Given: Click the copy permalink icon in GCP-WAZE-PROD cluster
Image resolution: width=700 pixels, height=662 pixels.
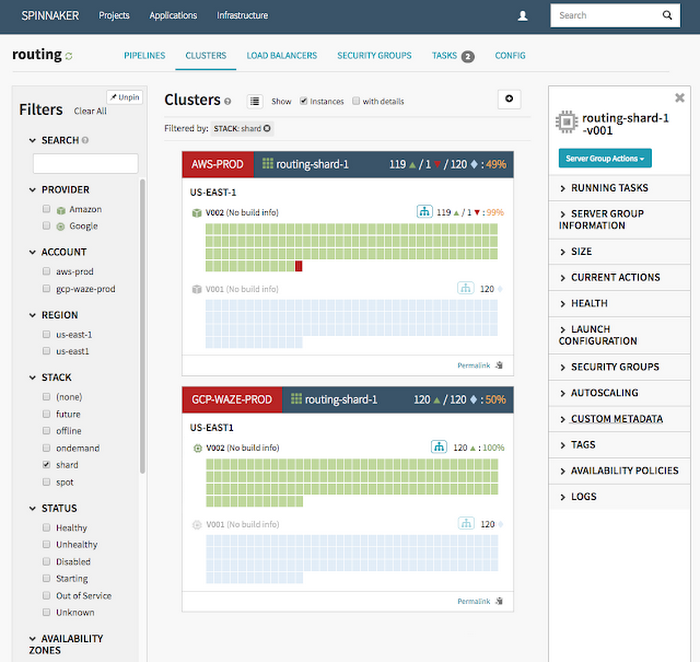Looking at the screenshot, I should pos(499,601).
